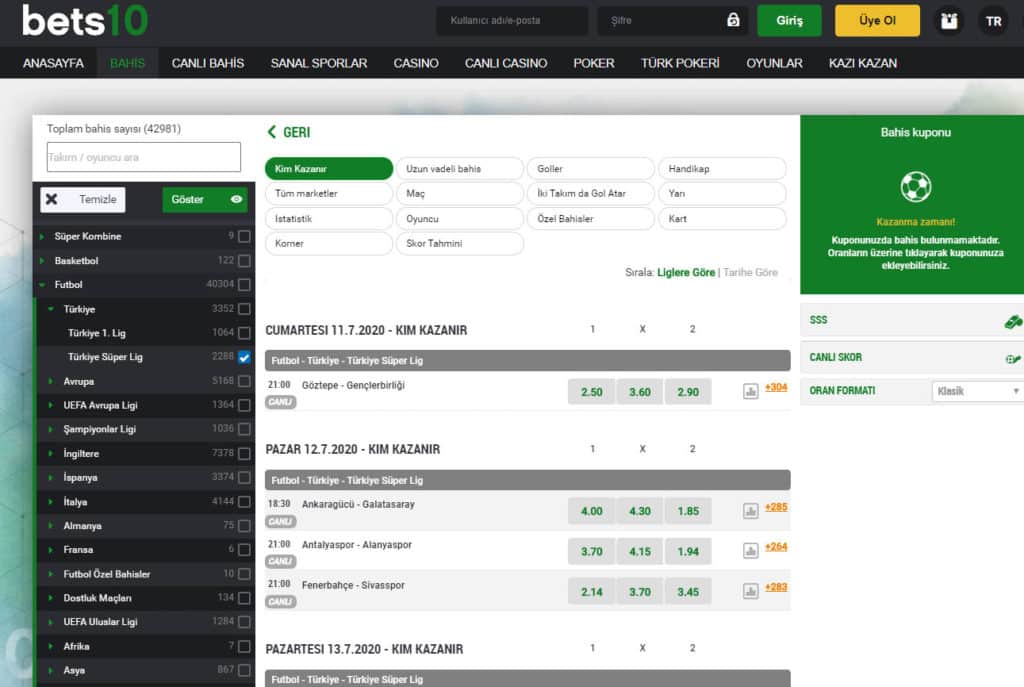Open the SANAL SPORLAR menu
1024x687 pixels.
[319, 63]
